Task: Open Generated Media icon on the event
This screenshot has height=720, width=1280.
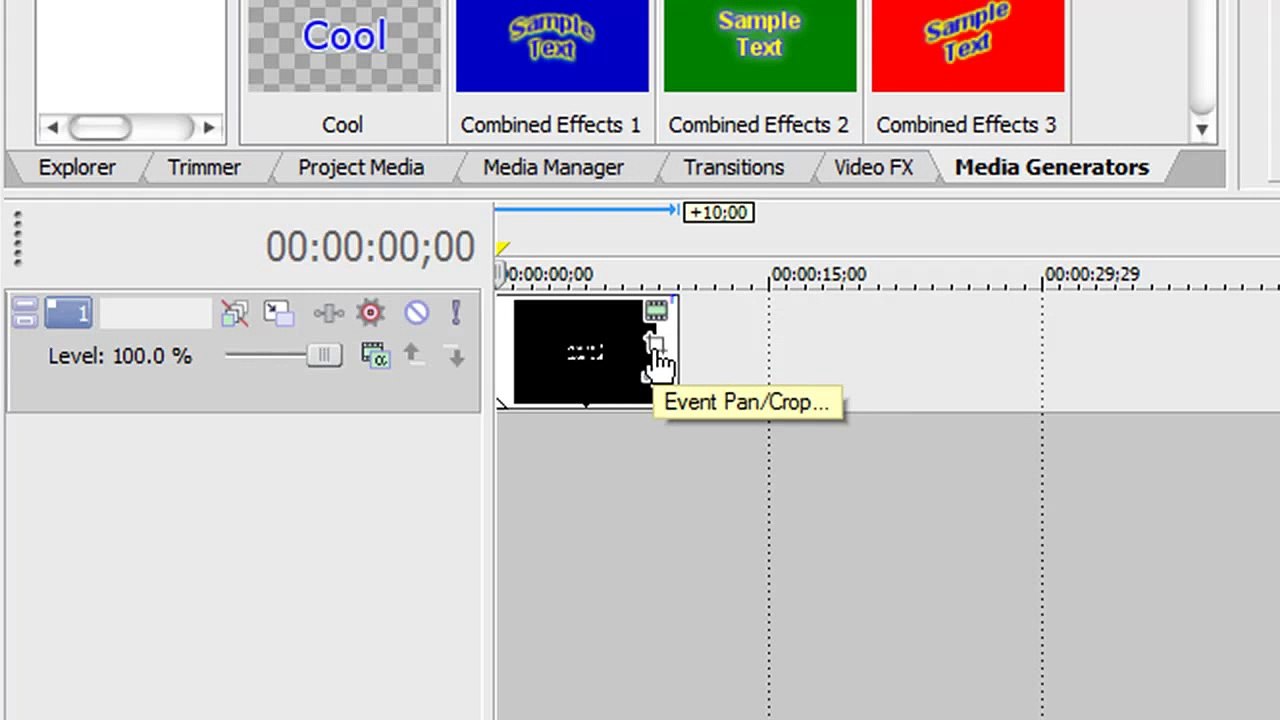Action: [656, 311]
